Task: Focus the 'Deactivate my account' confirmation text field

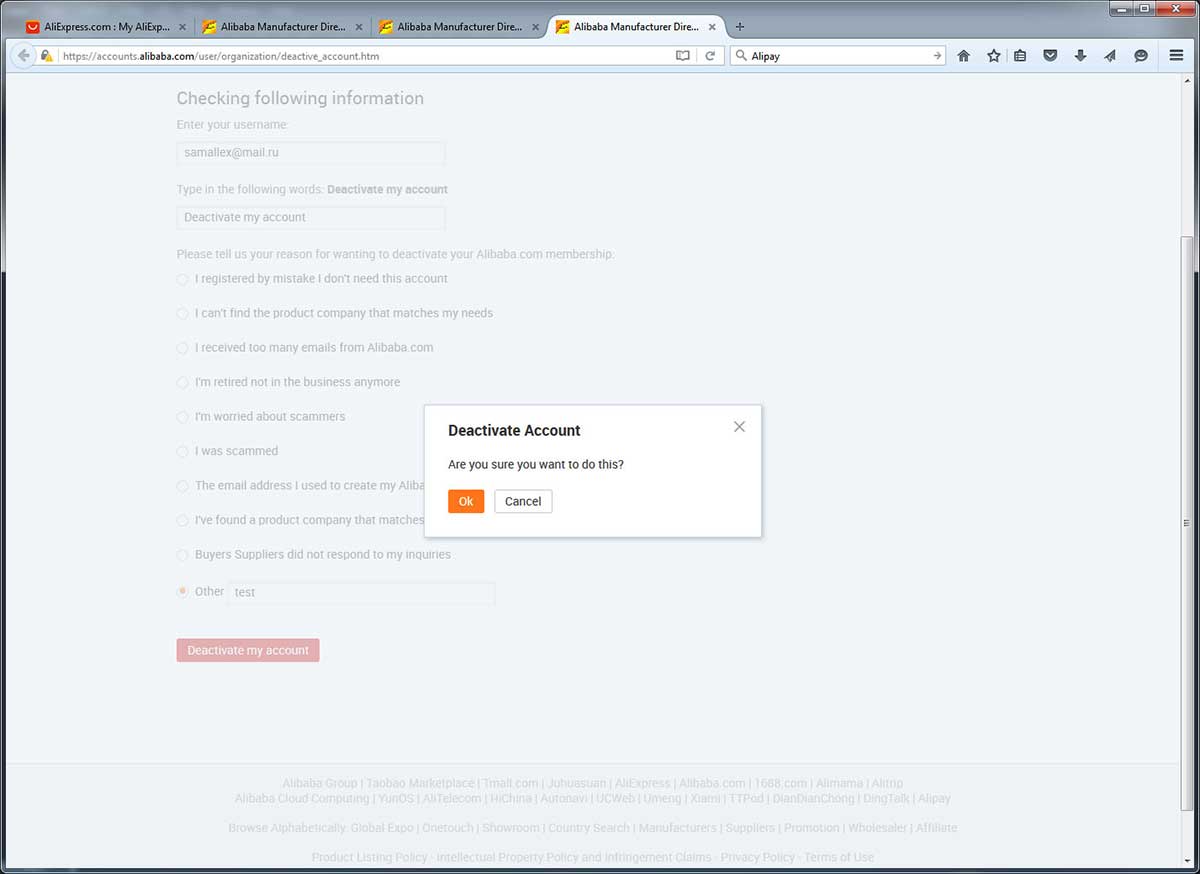Action: [x=311, y=217]
